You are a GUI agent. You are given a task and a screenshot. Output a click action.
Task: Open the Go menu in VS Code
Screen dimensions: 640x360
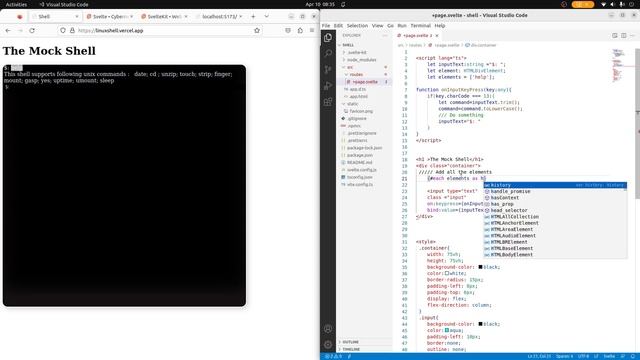coord(391,26)
